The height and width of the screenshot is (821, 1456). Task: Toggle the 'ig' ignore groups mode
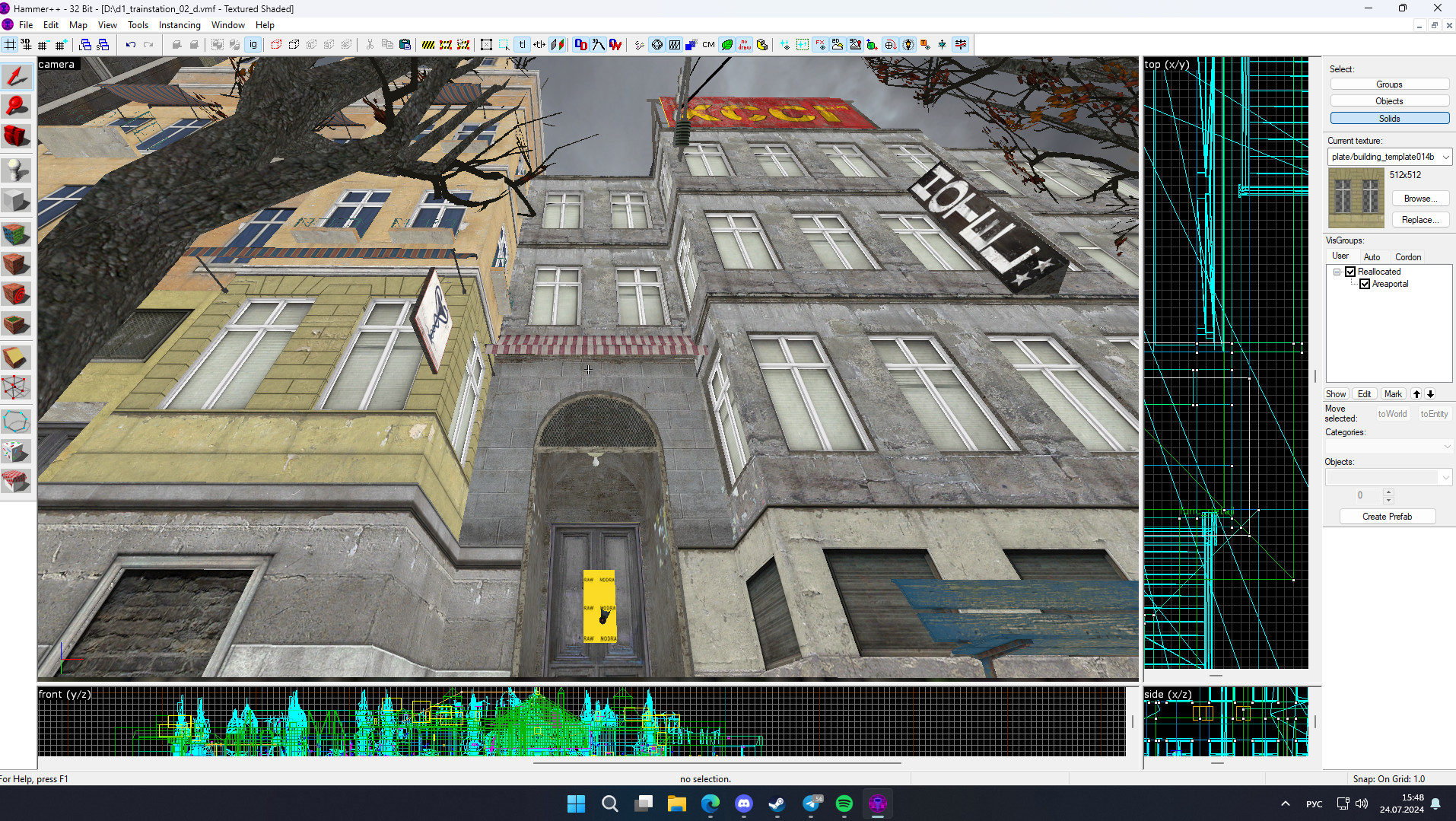(252, 44)
